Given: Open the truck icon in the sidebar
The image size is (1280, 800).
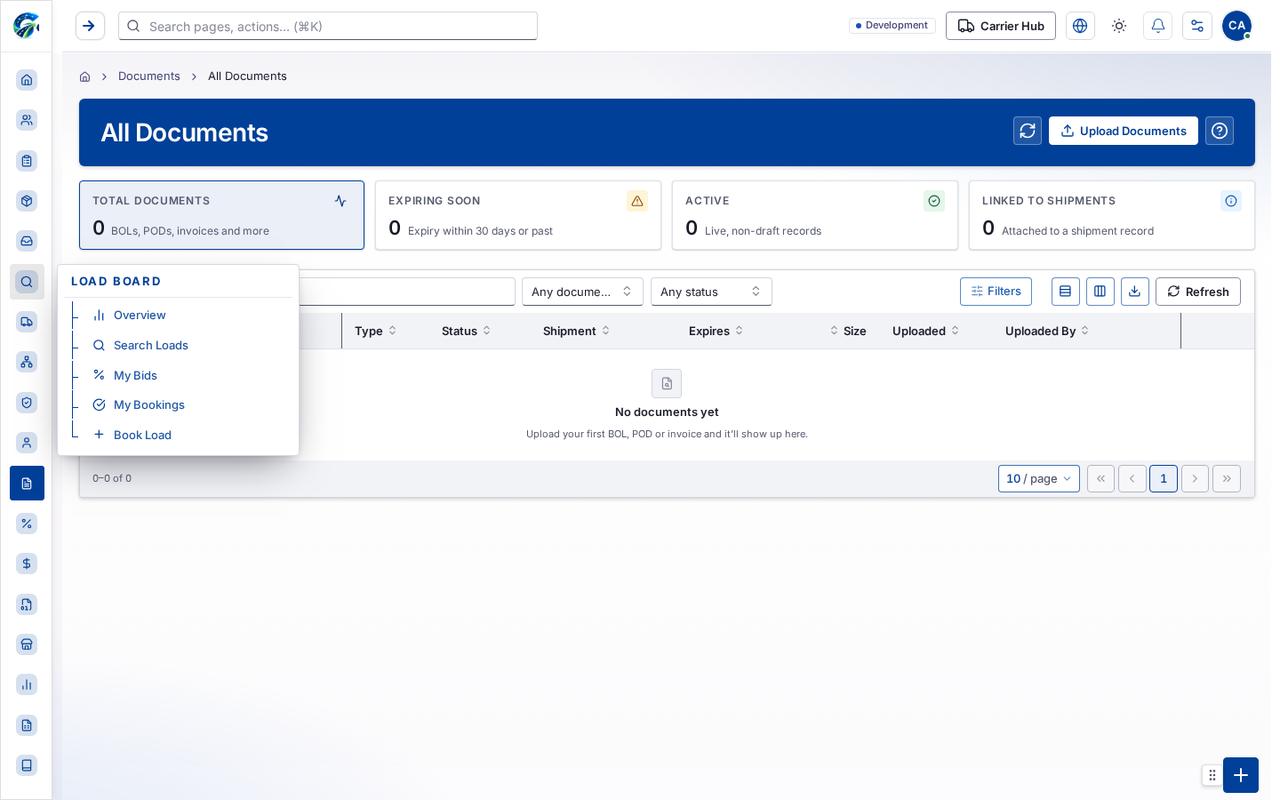Looking at the screenshot, I should click(27, 322).
